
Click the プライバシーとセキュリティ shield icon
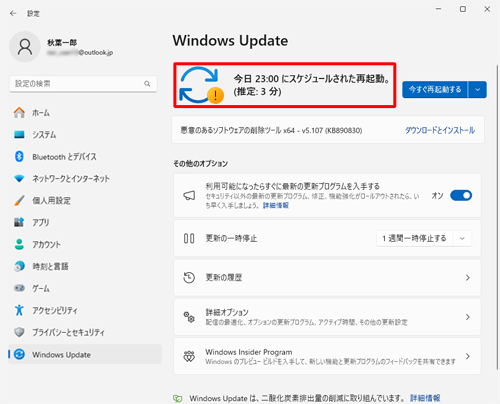click(x=19, y=332)
